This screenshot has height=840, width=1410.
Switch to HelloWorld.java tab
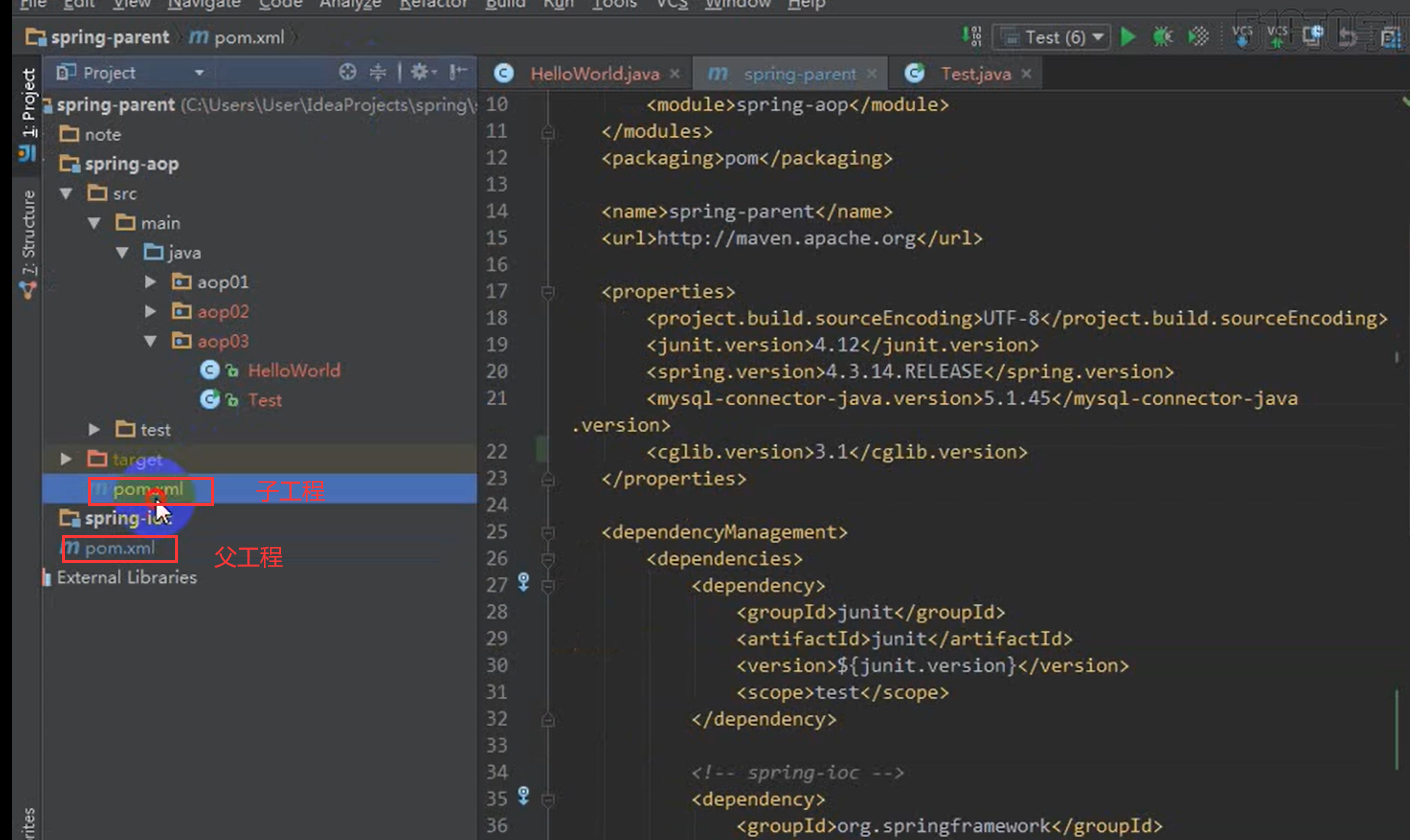(588, 74)
